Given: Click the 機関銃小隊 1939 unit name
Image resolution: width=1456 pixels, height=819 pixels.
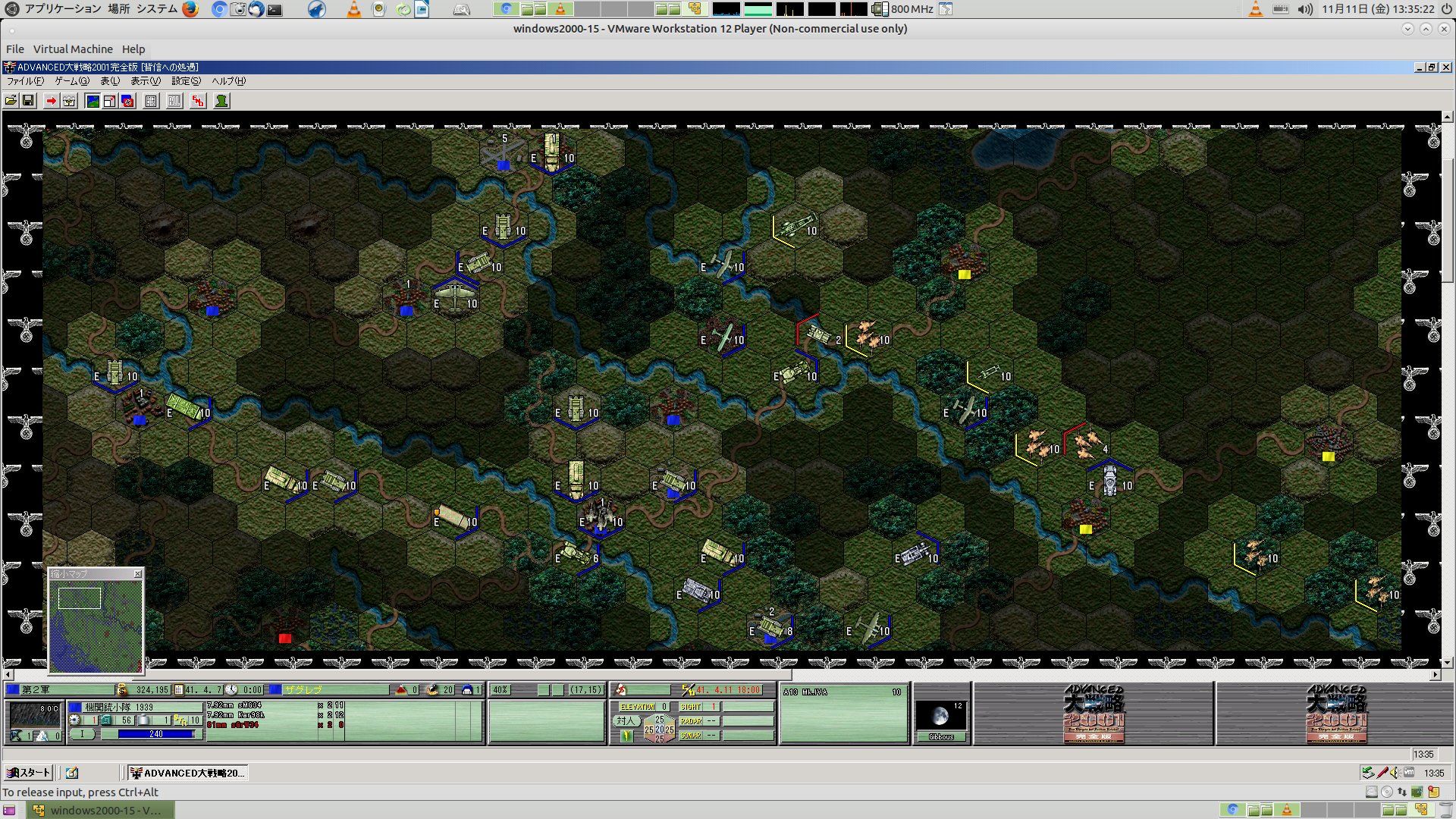Looking at the screenshot, I should coord(119,707).
